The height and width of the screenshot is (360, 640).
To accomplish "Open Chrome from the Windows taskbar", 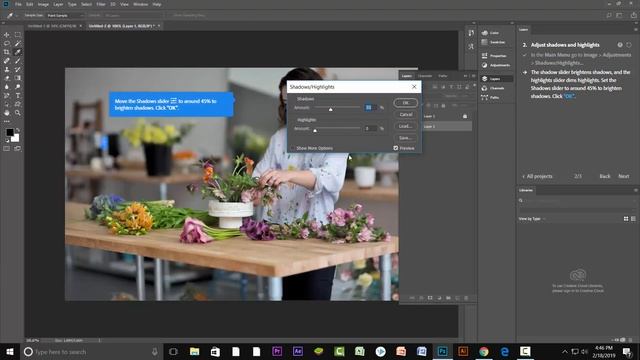I will pos(484,351).
